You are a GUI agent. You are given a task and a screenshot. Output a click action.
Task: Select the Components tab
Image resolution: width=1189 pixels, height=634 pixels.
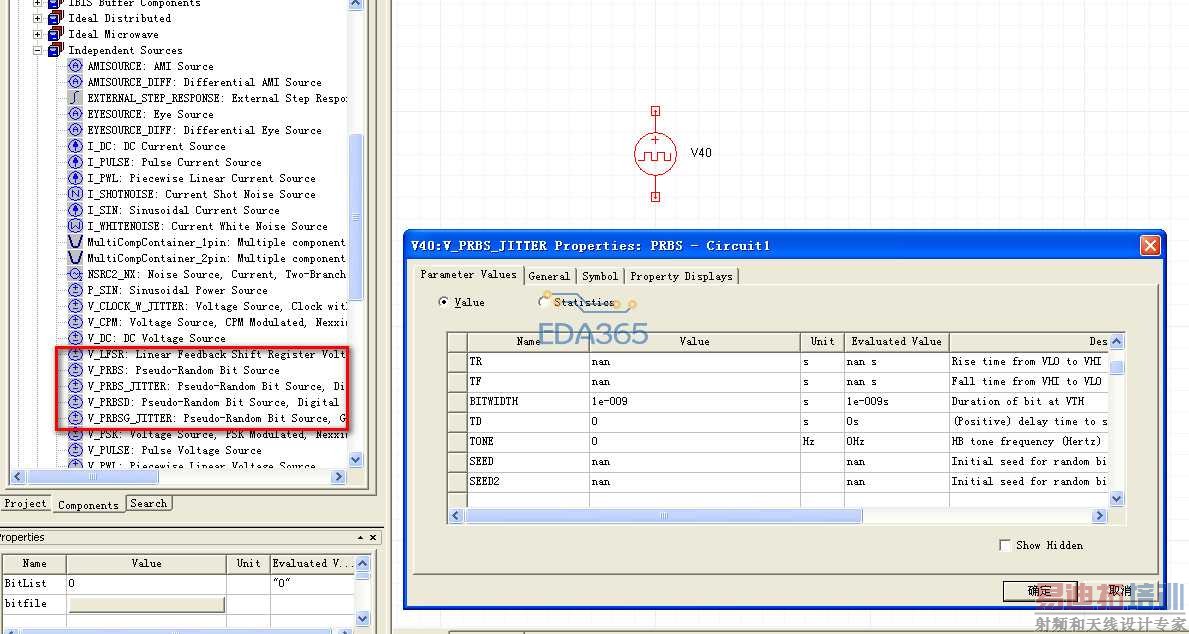pos(88,504)
